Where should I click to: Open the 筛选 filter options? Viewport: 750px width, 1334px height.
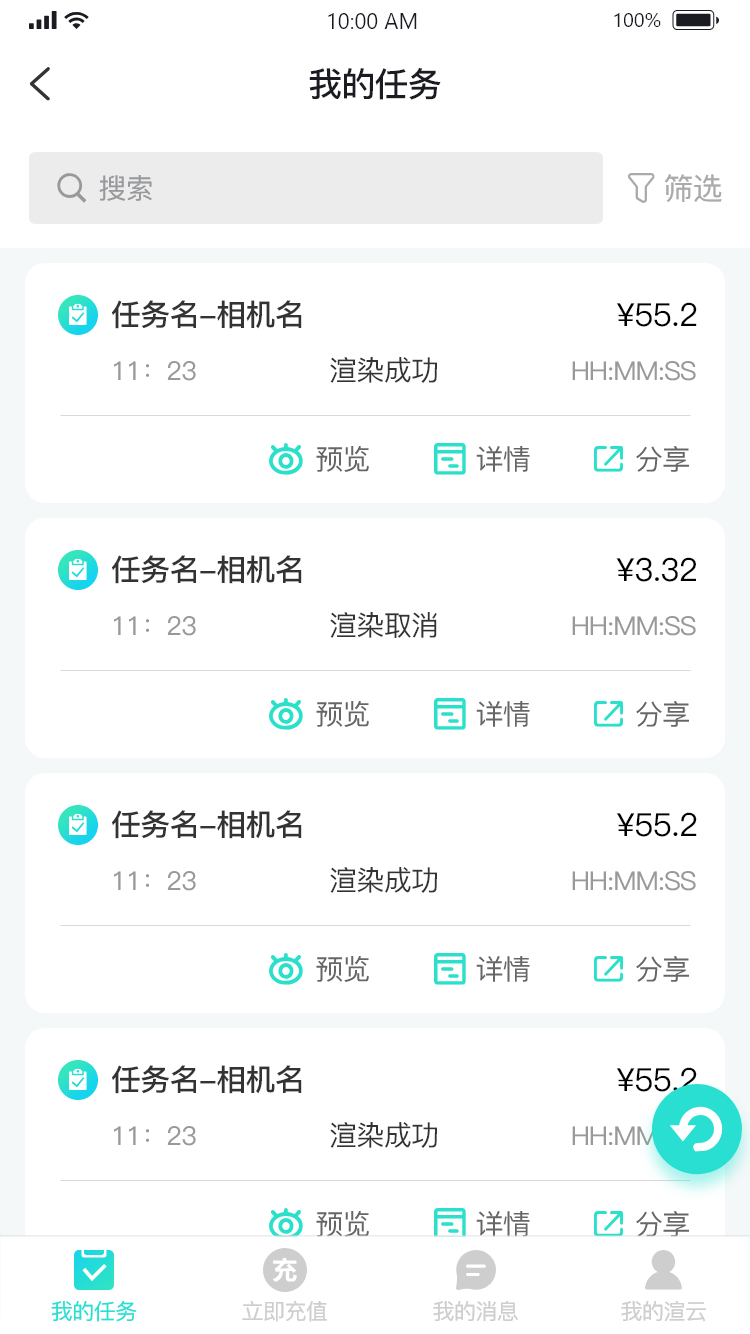tap(674, 188)
